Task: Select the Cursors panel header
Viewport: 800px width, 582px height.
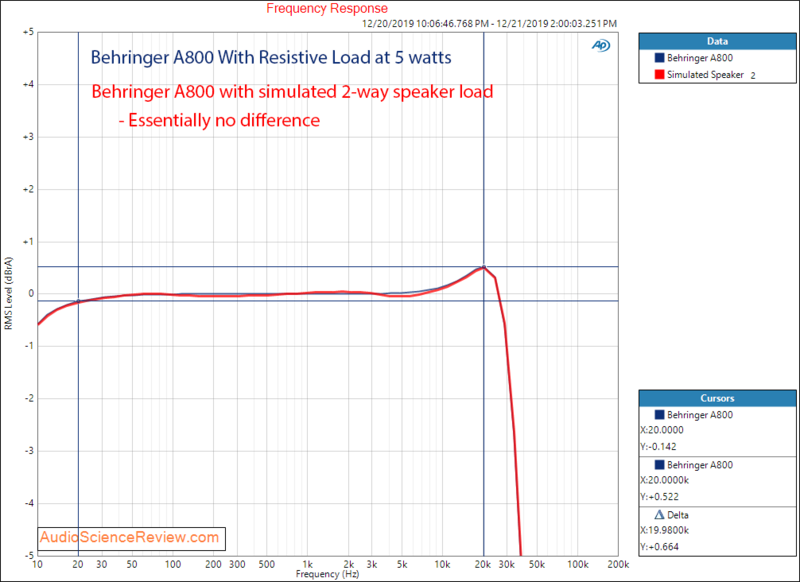Action: pyautogui.click(x=717, y=396)
